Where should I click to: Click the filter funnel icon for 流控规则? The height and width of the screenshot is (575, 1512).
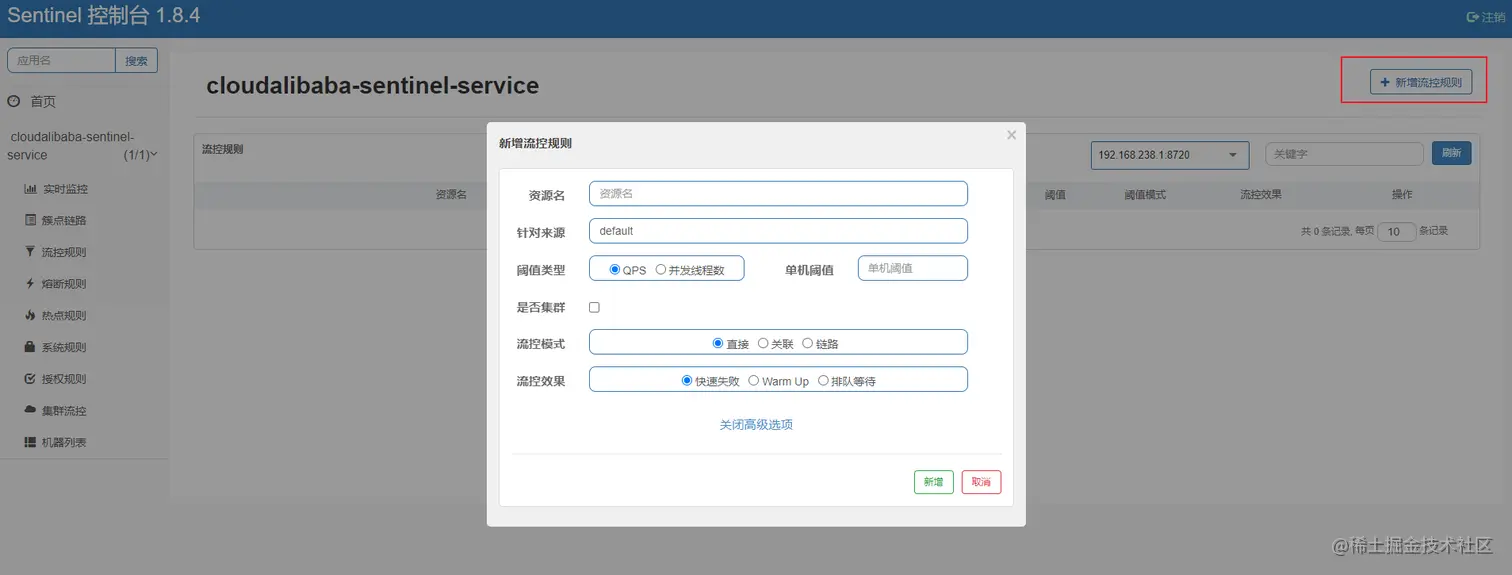click(31, 252)
